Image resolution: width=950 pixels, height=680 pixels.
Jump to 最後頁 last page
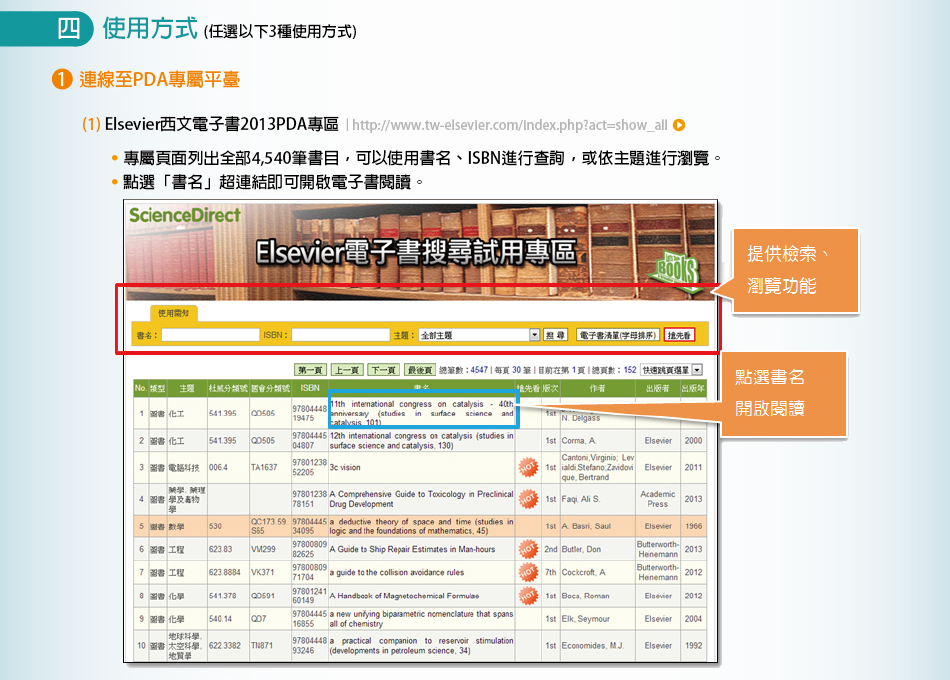tap(420, 370)
